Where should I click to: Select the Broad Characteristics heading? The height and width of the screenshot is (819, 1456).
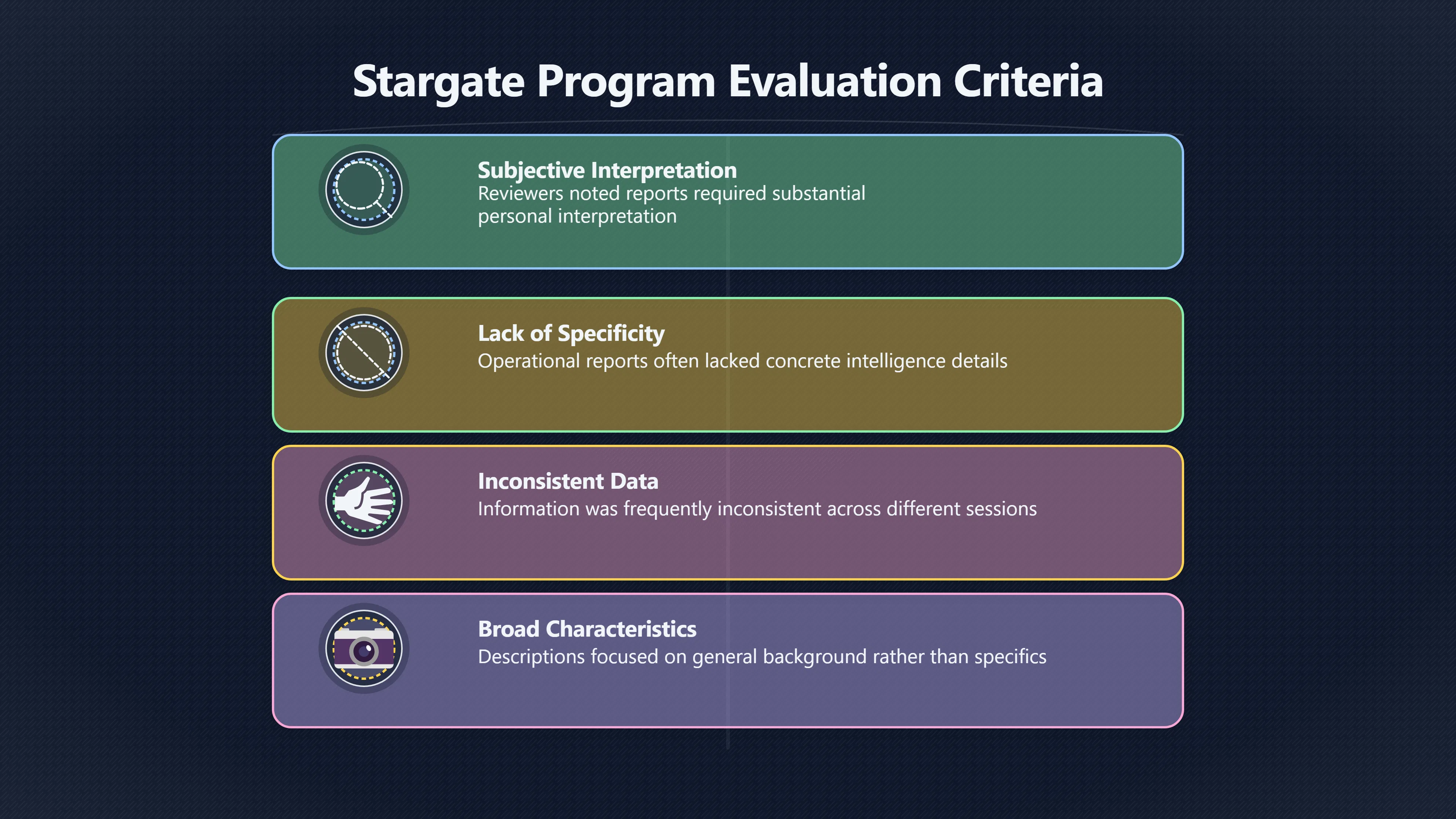click(x=587, y=629)
